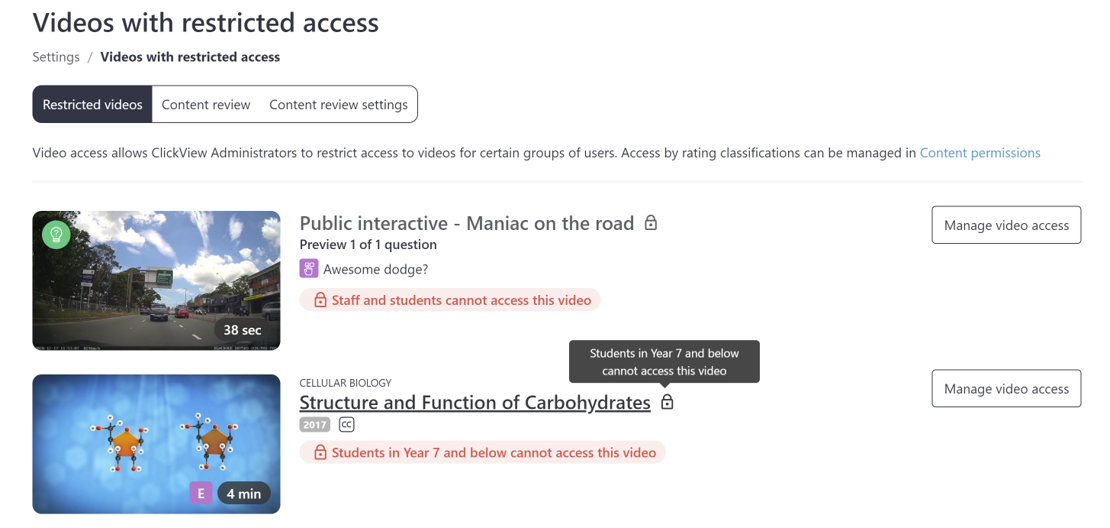Click the purple interactive question icon by Awesome dodge
1110x528 pixels.
309,269
